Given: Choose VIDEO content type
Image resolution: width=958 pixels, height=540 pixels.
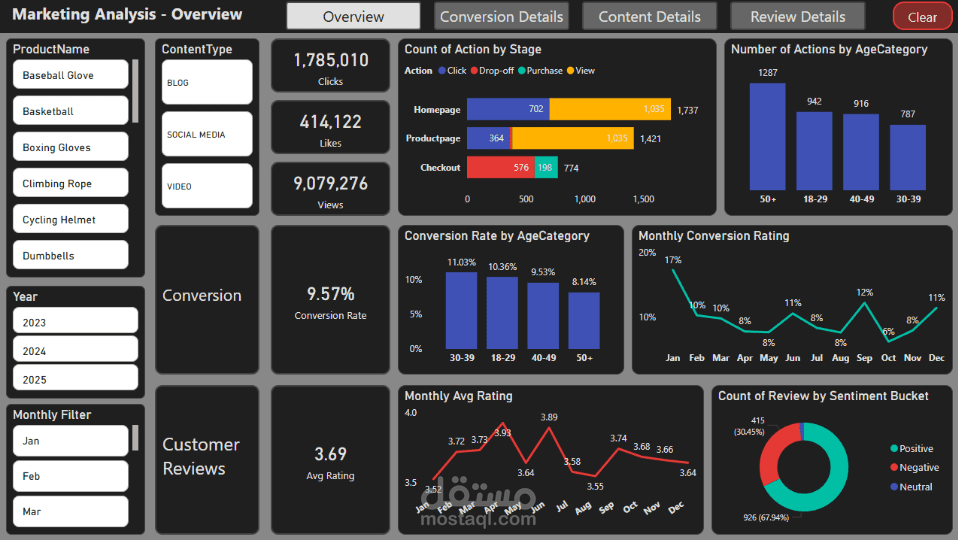Looking at the screenshot, I should point(207,186).
